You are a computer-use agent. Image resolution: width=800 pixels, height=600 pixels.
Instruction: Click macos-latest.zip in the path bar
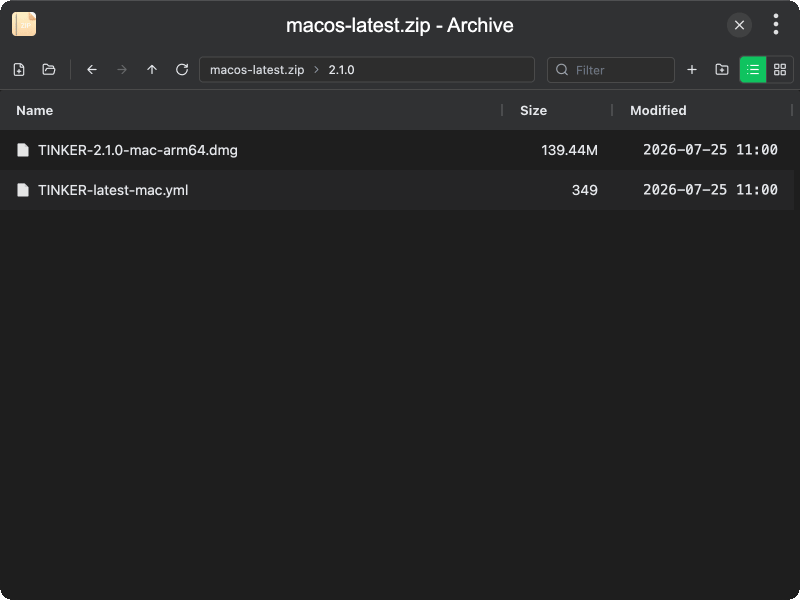[x=257, y=70]
